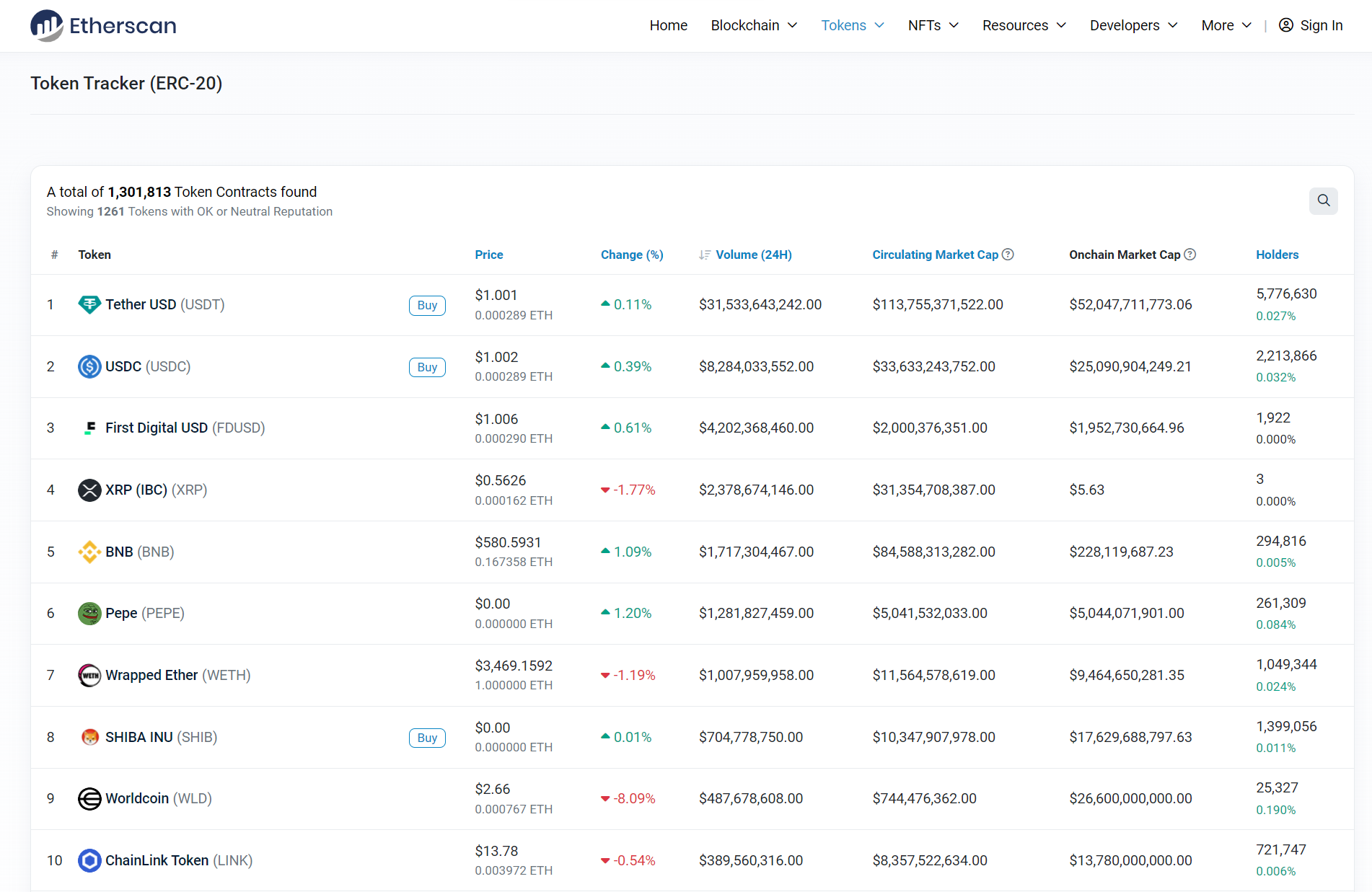Open the Pepe (PEPE) token page

[x=145, y=614]
